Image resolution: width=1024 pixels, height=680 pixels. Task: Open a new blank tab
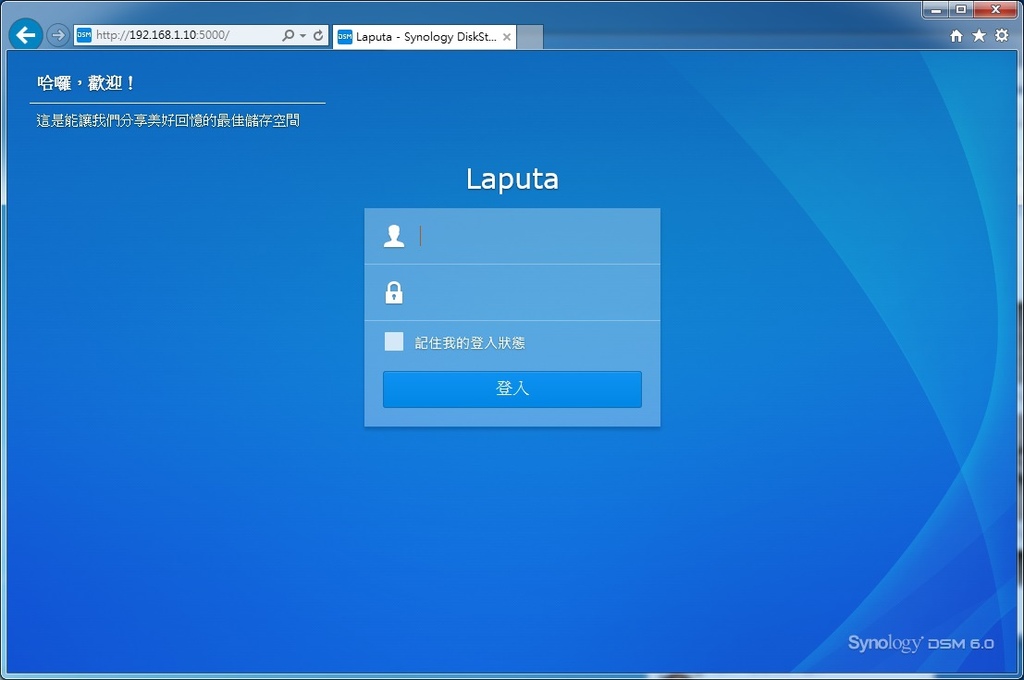(530, 37)
